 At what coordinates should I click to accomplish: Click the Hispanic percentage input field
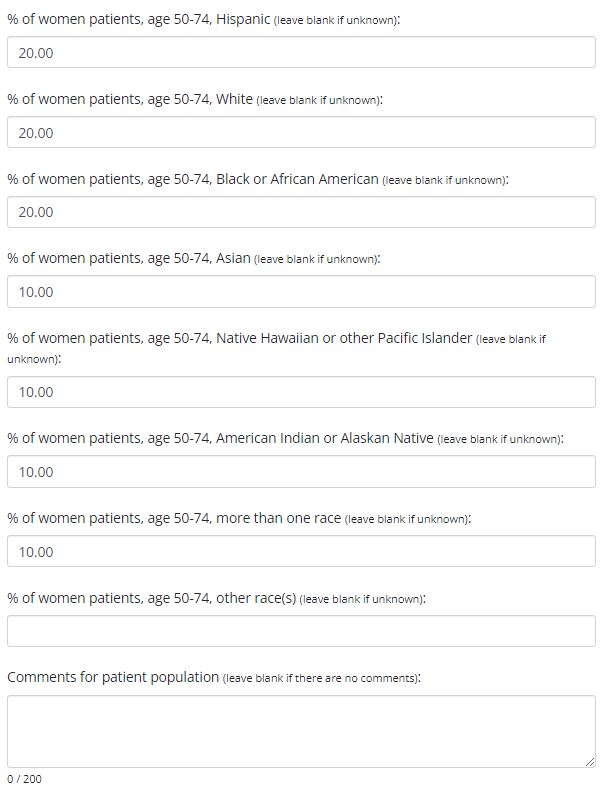click(300, 53)
